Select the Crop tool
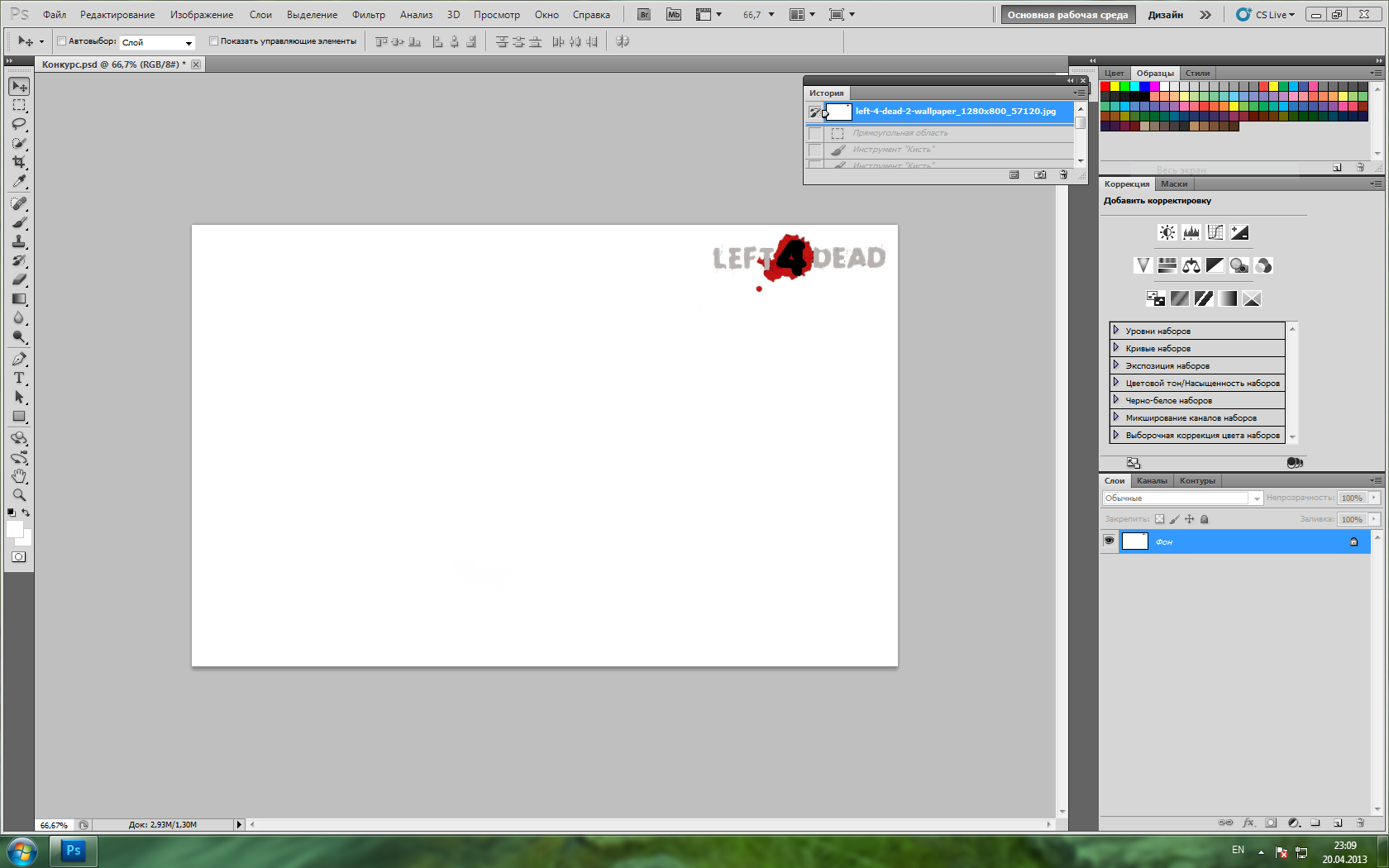 click(19, 162)
